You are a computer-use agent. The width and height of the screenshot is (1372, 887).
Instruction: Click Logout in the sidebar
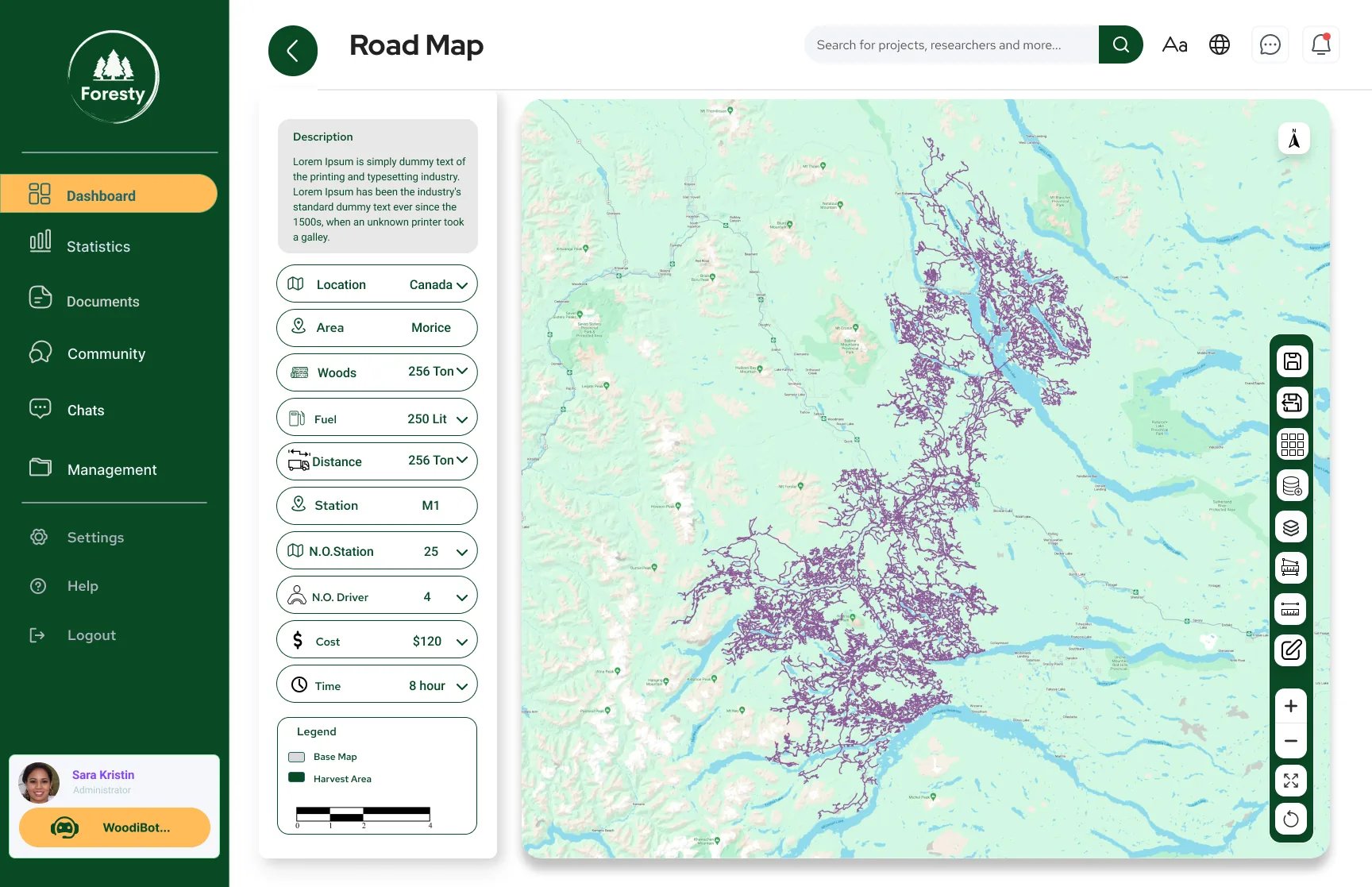point(73,635)
